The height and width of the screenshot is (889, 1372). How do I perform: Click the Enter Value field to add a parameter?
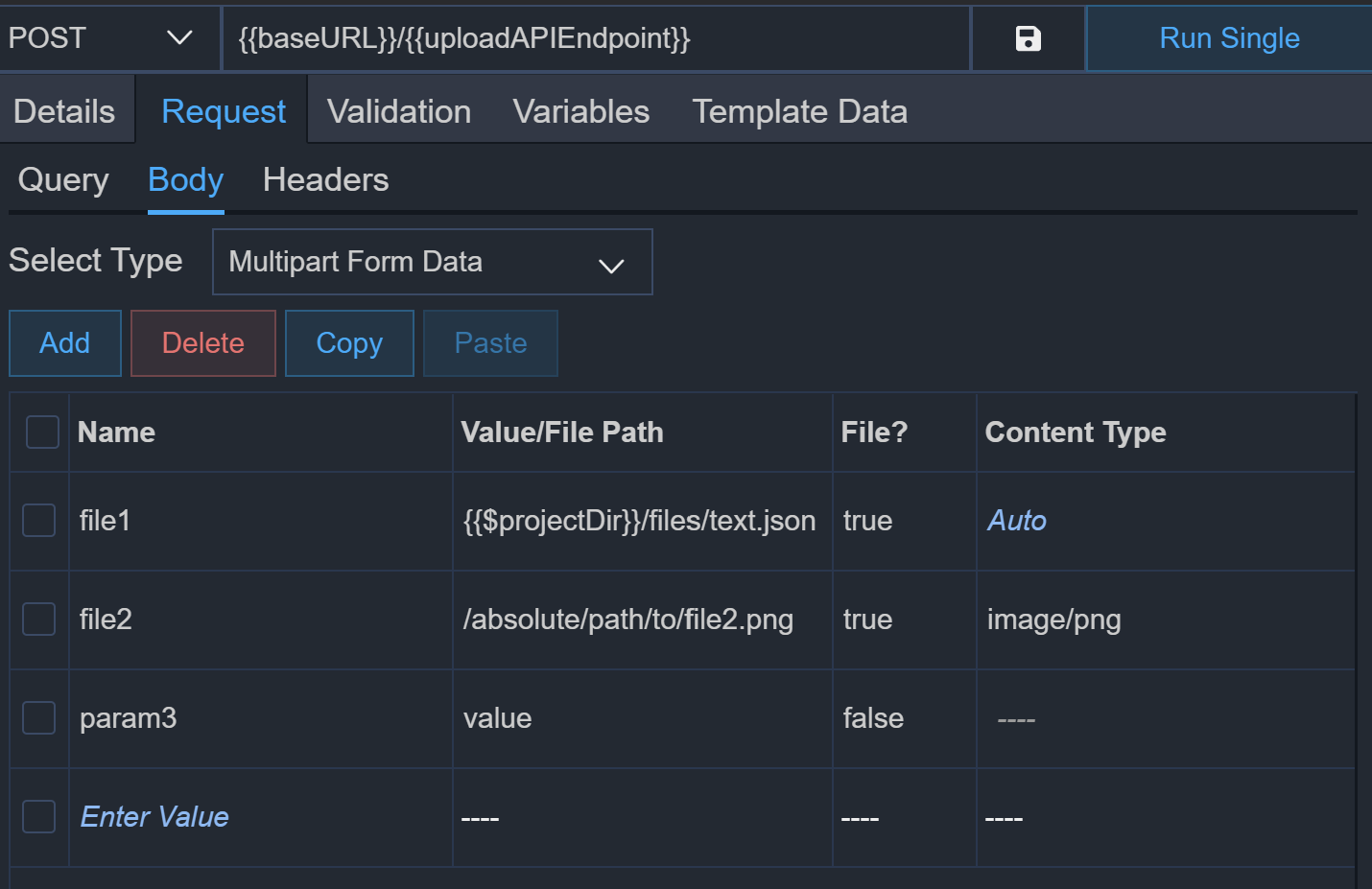click(x=154, y=816)
